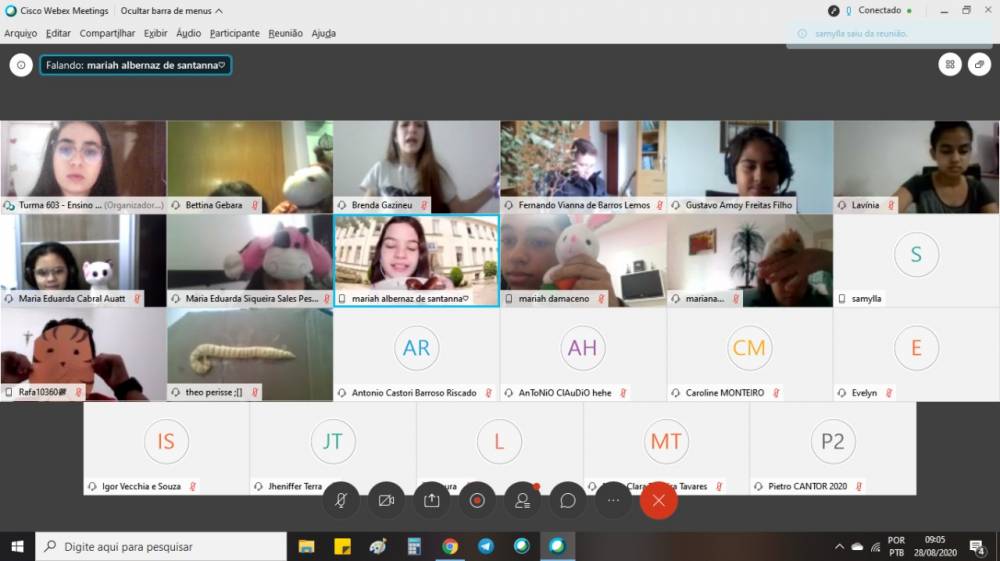Click the red leave meeting button

pos(658,500)
